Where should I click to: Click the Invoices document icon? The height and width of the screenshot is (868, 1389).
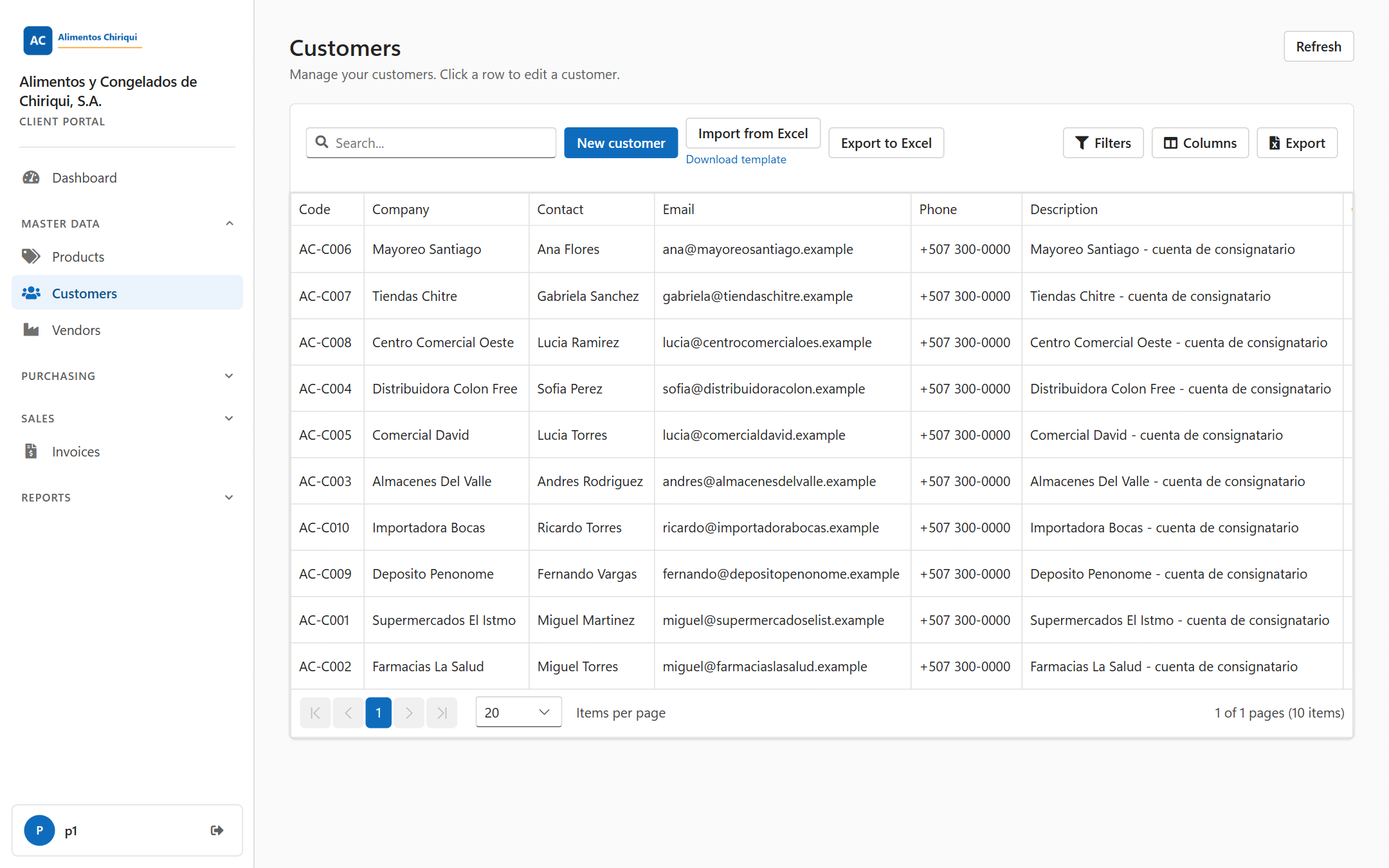click(31, 451)
